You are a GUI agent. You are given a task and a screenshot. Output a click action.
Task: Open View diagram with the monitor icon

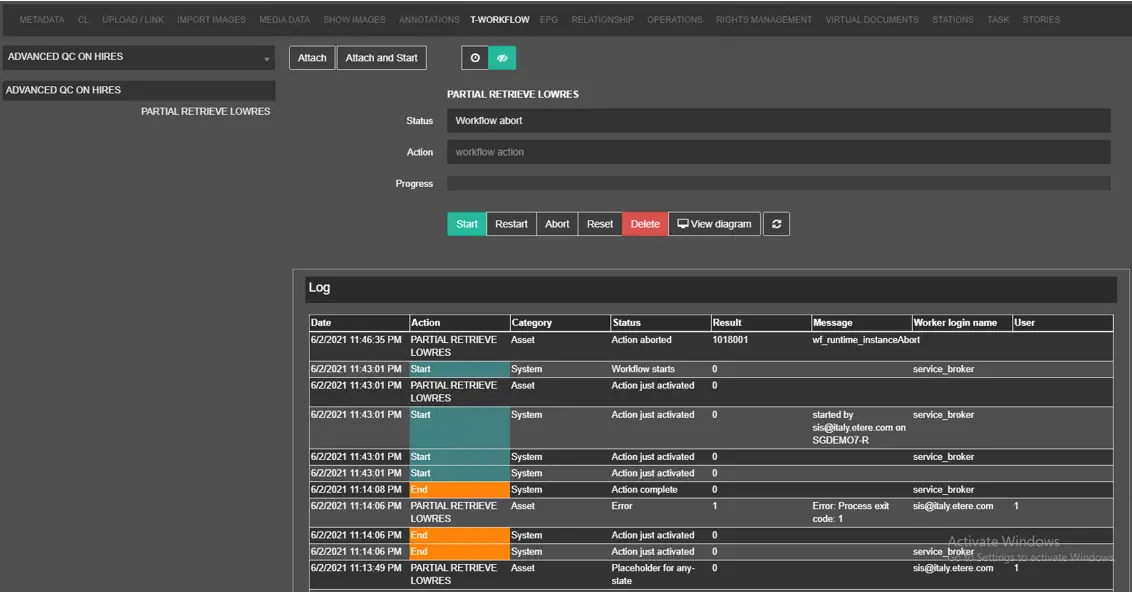[x=714, y=224]
